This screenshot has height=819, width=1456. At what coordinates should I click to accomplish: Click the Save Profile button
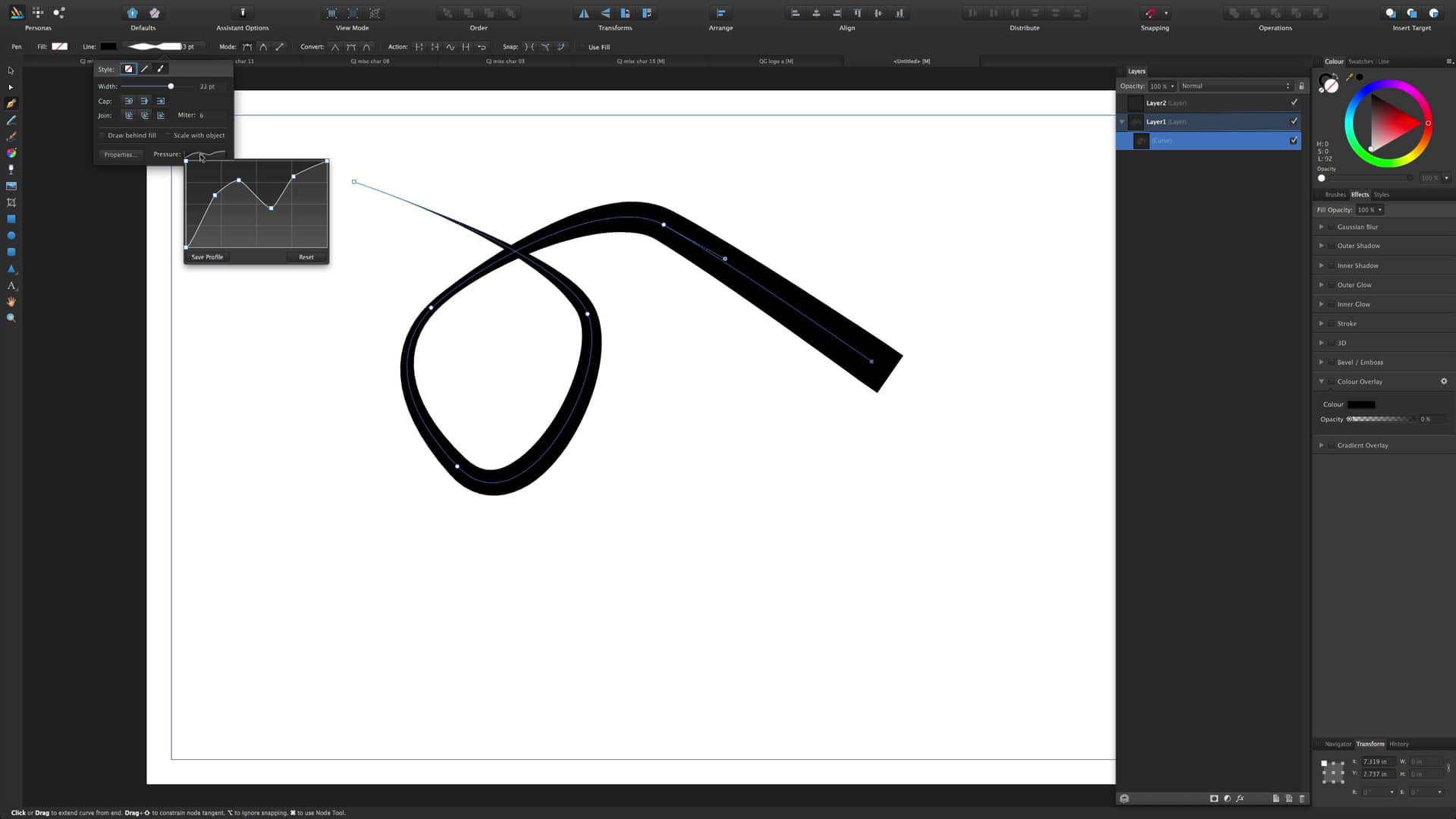pos(207,257)
